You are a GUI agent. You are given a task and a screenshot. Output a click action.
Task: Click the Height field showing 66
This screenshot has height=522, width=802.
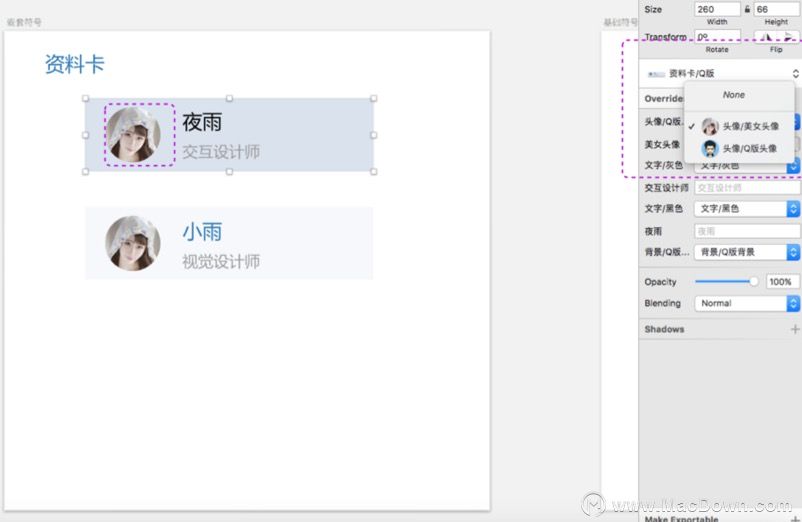coord(777,9)
